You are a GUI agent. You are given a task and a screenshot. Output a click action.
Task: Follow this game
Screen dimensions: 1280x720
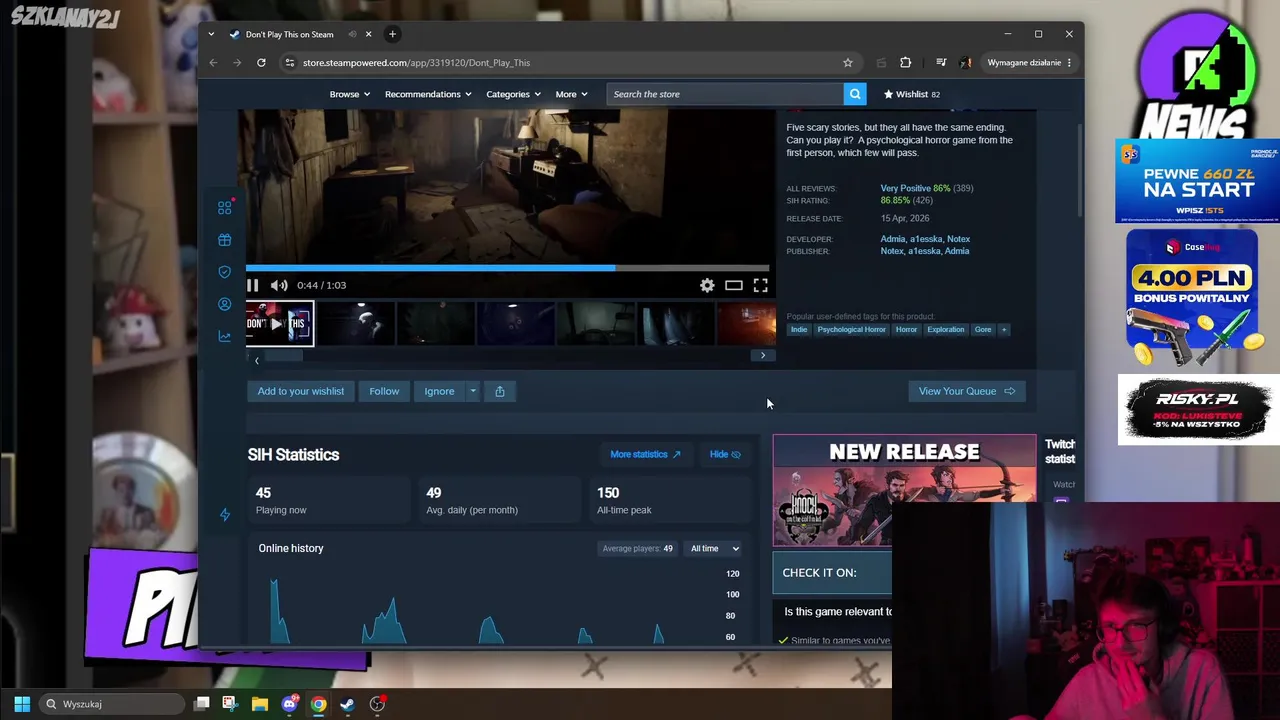click(x=384, y=391)
